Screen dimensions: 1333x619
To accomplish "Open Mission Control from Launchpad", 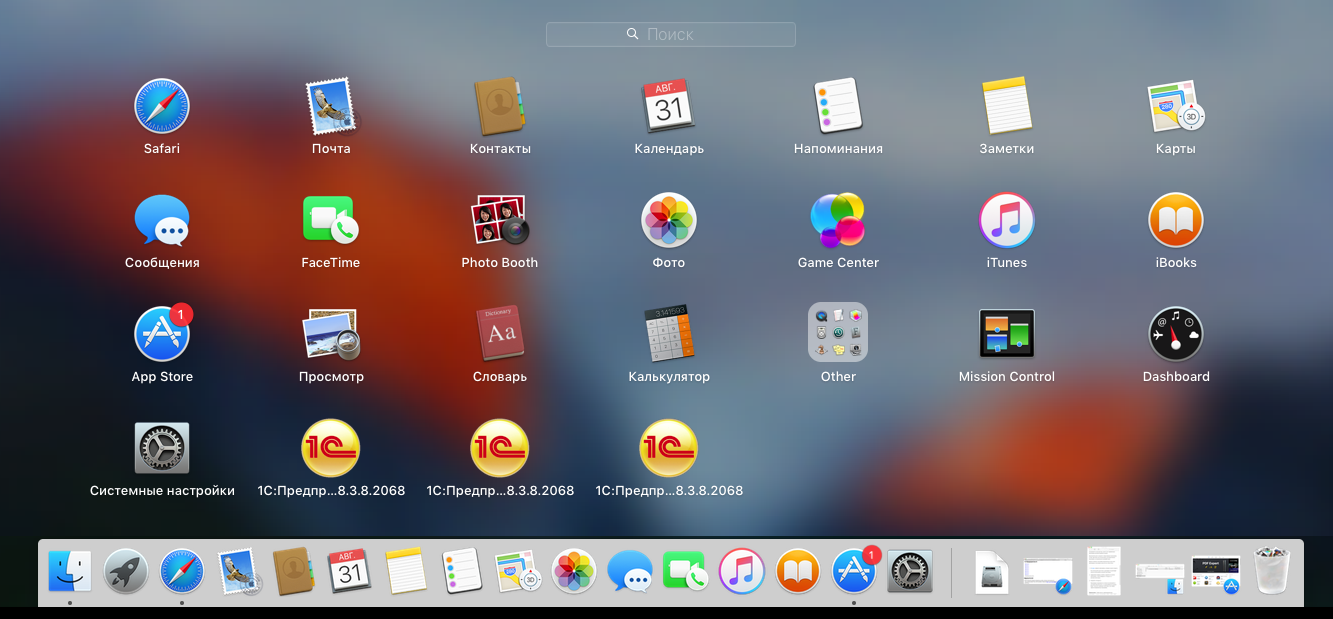I will (x=1006, y=334).
